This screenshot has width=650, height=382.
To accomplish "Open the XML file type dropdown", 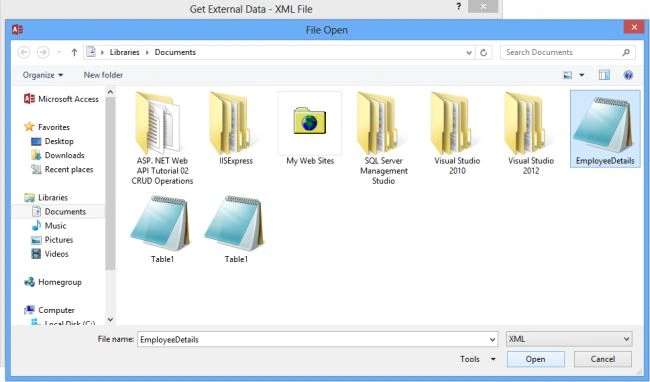I will (x=569, y=339).
